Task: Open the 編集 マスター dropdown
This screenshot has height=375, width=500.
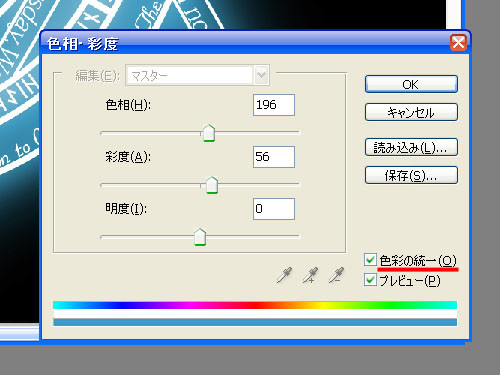Action: [x=197, y=75]
